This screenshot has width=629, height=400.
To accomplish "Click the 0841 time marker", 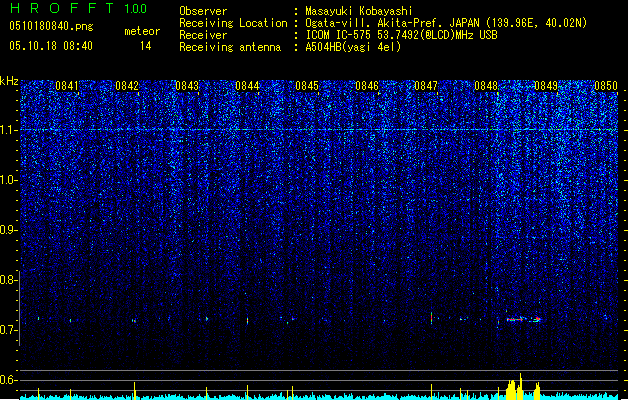I will pyautogui.click(x=67, y=86).
